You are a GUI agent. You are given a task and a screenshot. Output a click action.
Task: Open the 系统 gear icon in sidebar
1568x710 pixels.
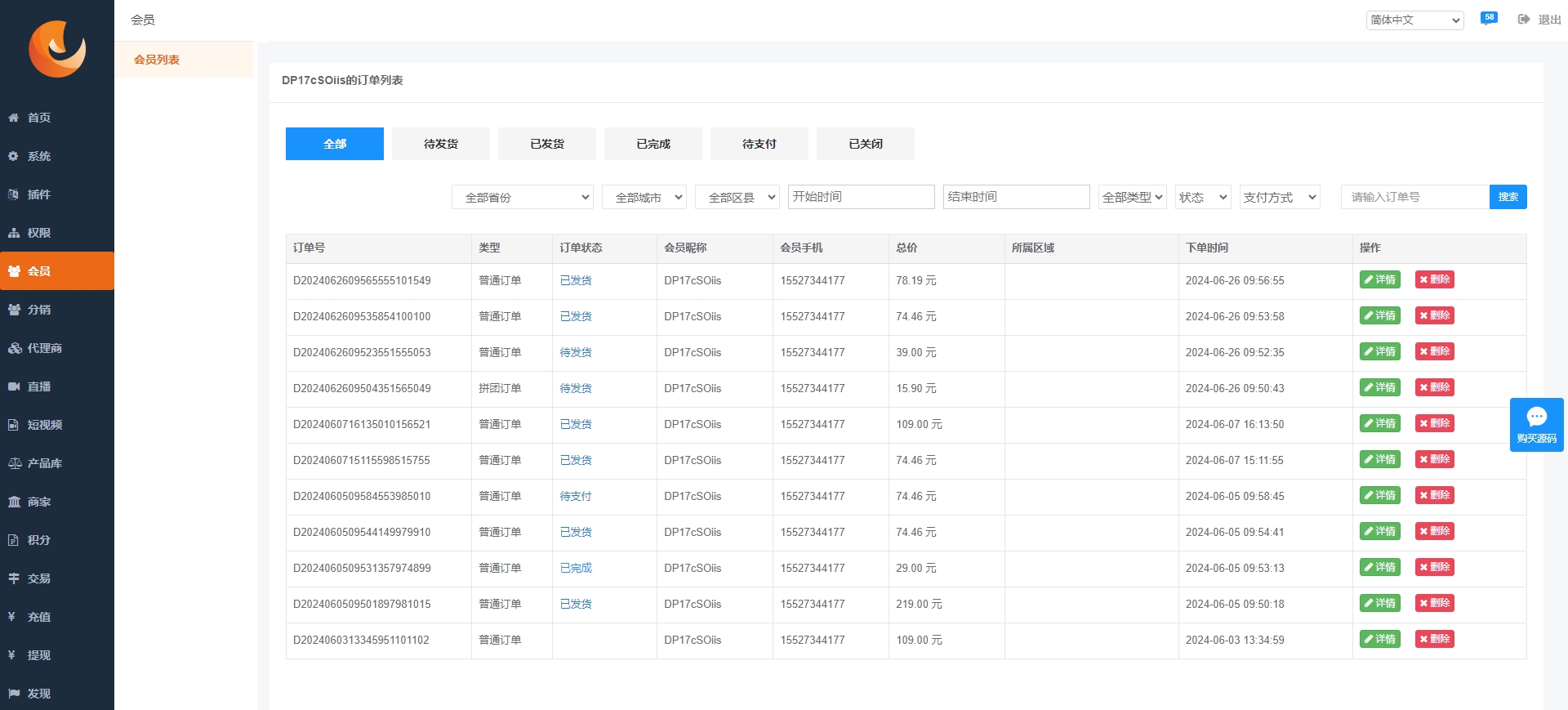click(x=14, y=156)
